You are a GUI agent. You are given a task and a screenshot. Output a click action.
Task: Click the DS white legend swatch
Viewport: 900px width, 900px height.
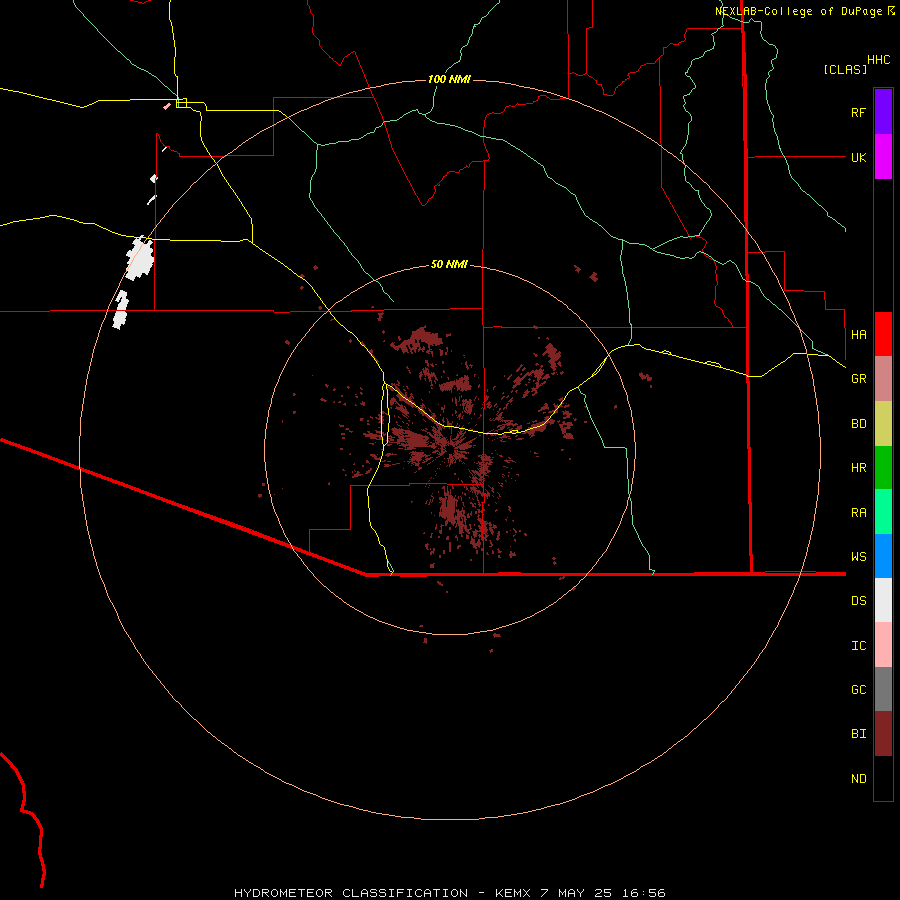pos(883,600)
